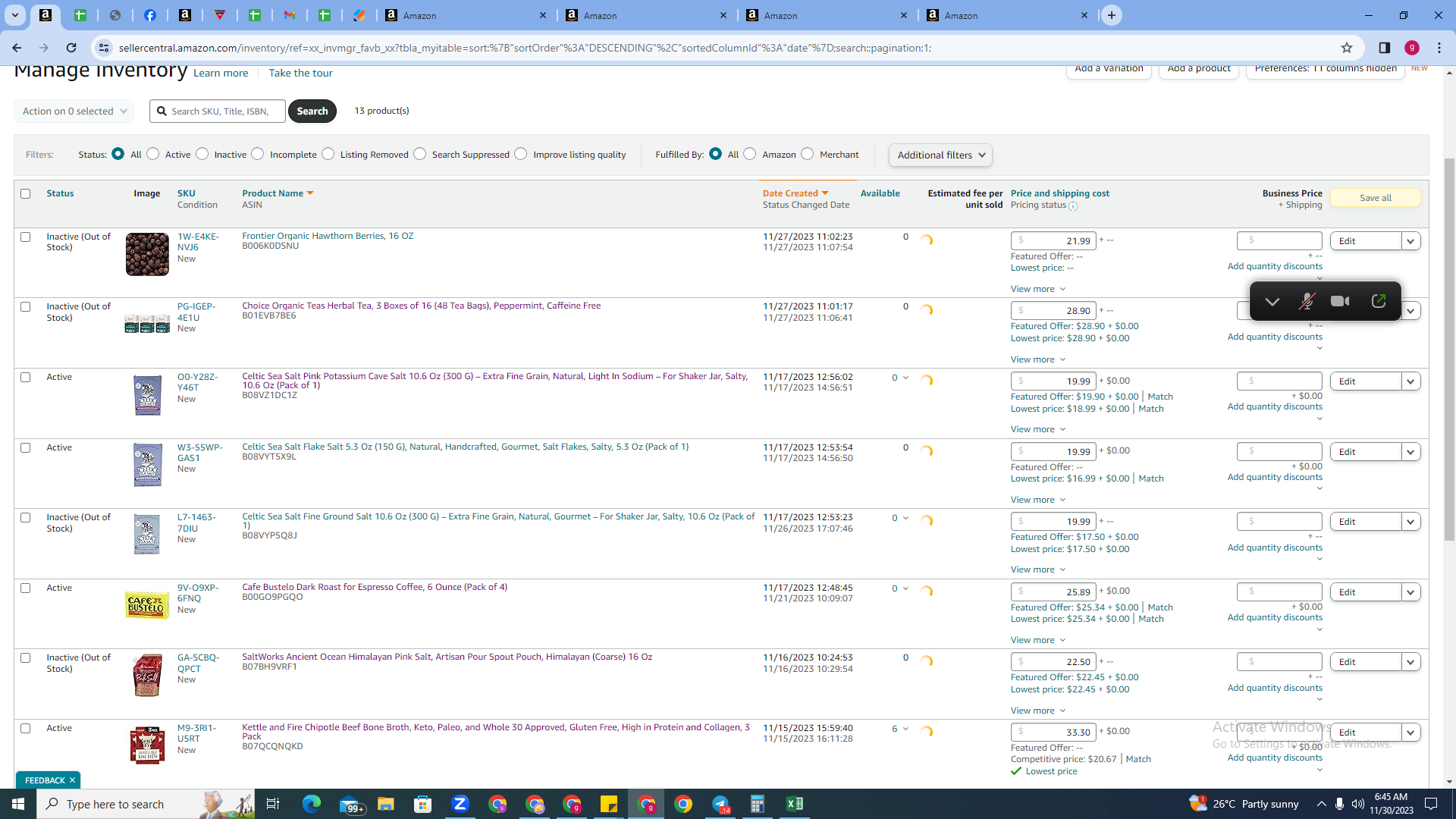Switch to the Facebook browser tab
The height and width of the screenshot is (819, 1456).
(x=150, y=15)
